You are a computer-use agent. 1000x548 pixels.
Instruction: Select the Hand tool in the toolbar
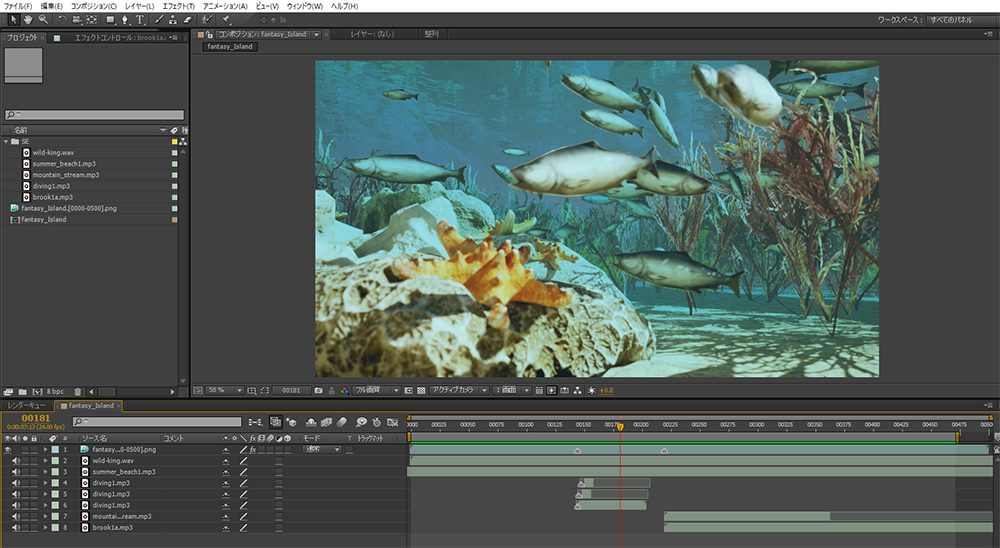[x=28, y=19]
